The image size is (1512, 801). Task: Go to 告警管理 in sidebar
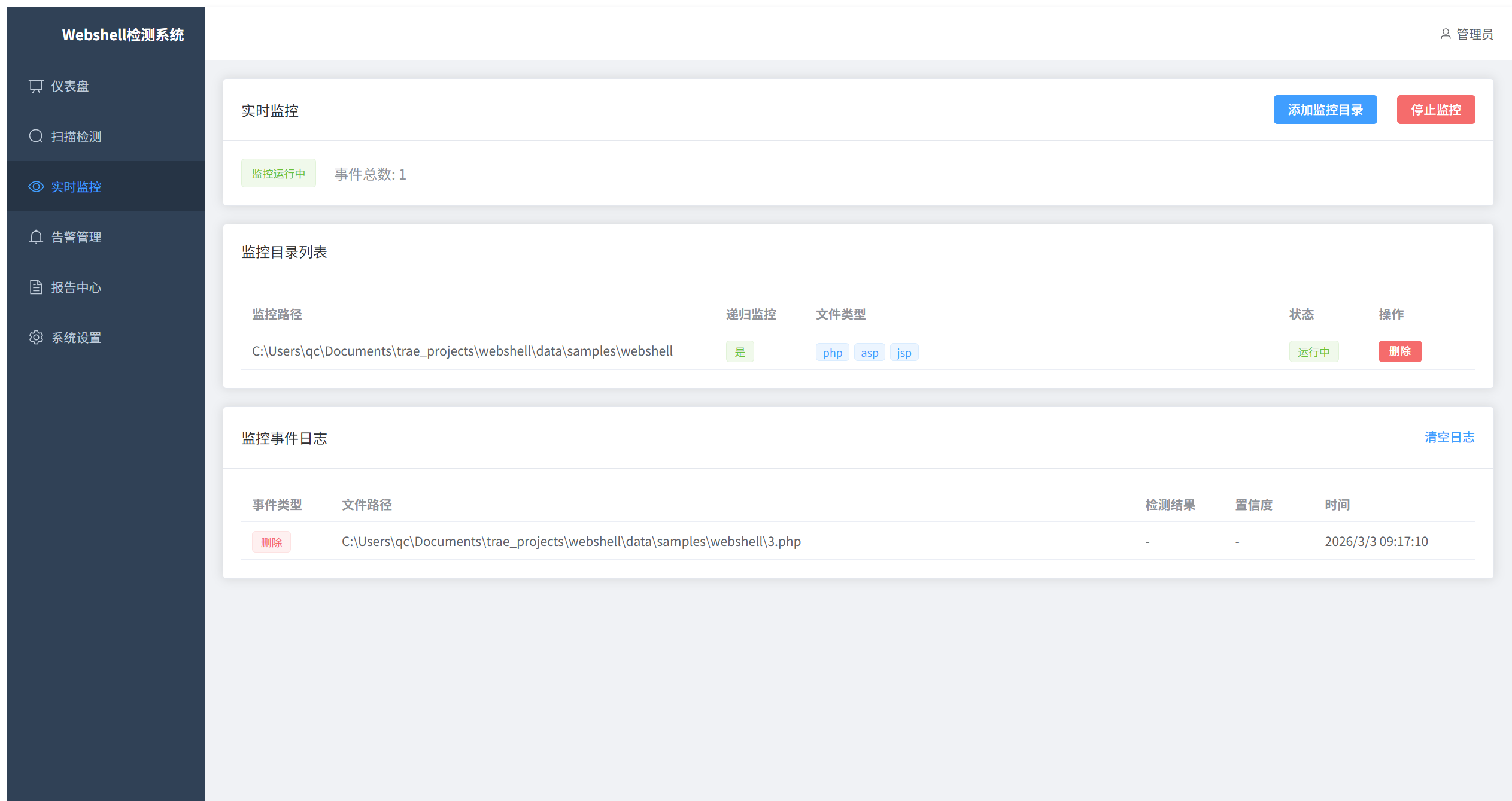tap(76, 237)
